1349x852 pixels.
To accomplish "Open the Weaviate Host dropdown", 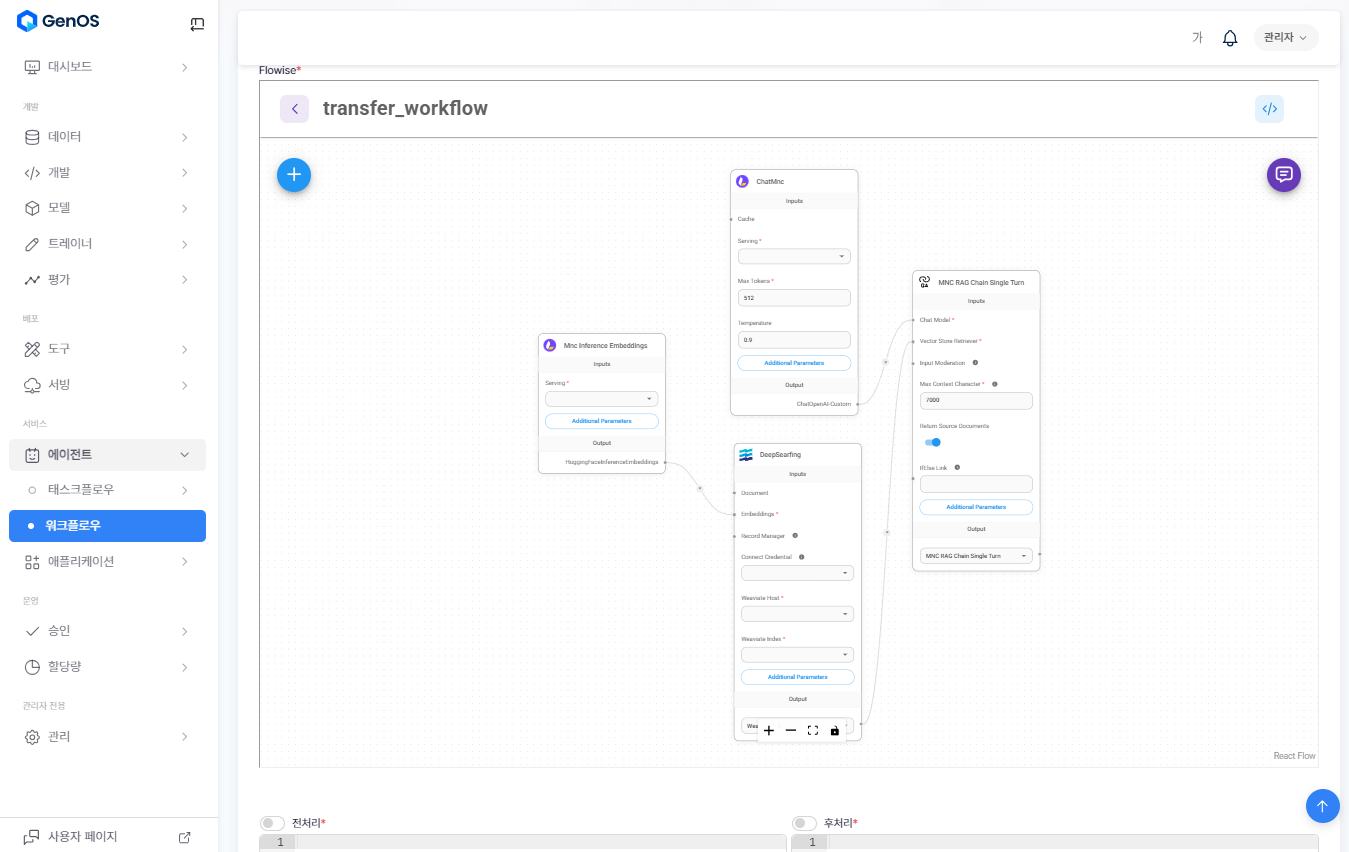I will 797,614.
